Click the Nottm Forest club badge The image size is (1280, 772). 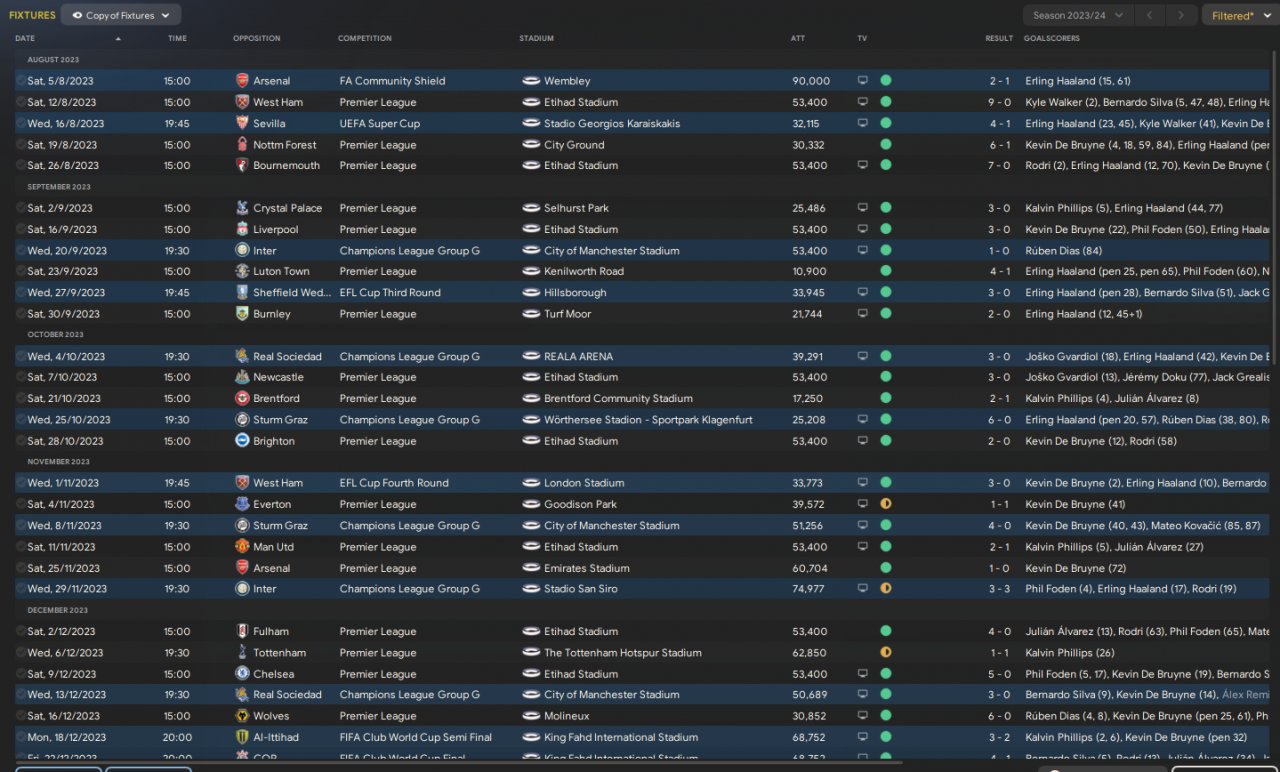242,145
